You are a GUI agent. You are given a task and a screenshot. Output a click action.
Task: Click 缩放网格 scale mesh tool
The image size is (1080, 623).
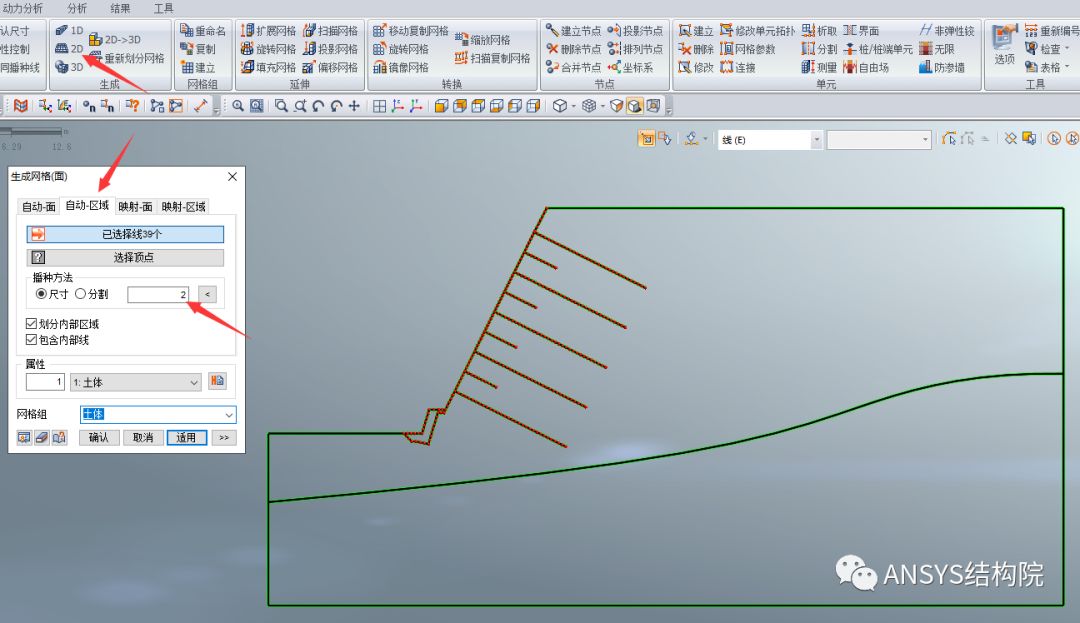[x=483, y=39]
